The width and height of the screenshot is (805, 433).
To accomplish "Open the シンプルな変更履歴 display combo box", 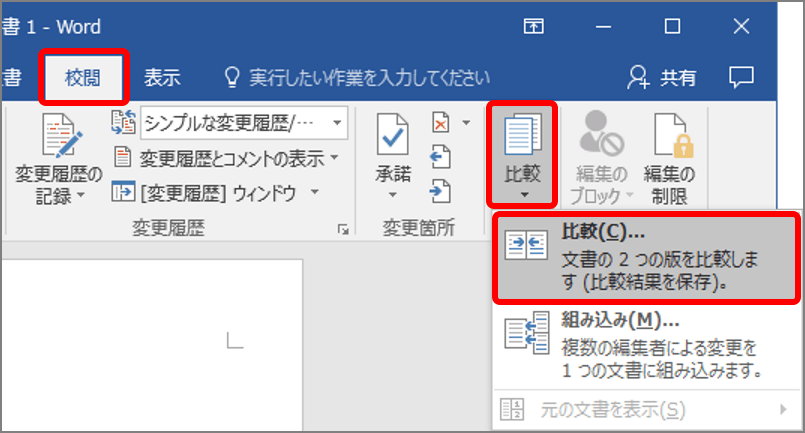I will click(x=244, y=123).
